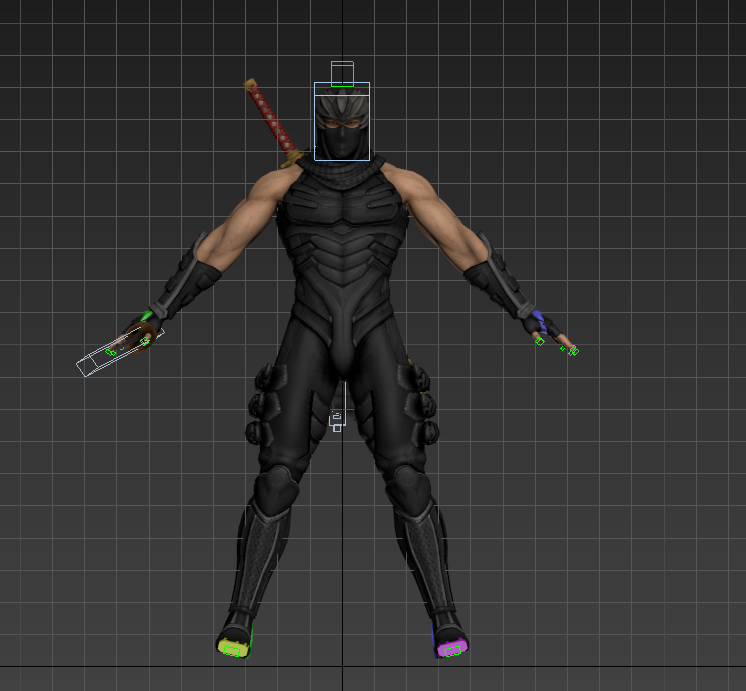Click the yellow toe bone on the left-side foot
The height and width of the screenshot is (691, 746).
233,648
